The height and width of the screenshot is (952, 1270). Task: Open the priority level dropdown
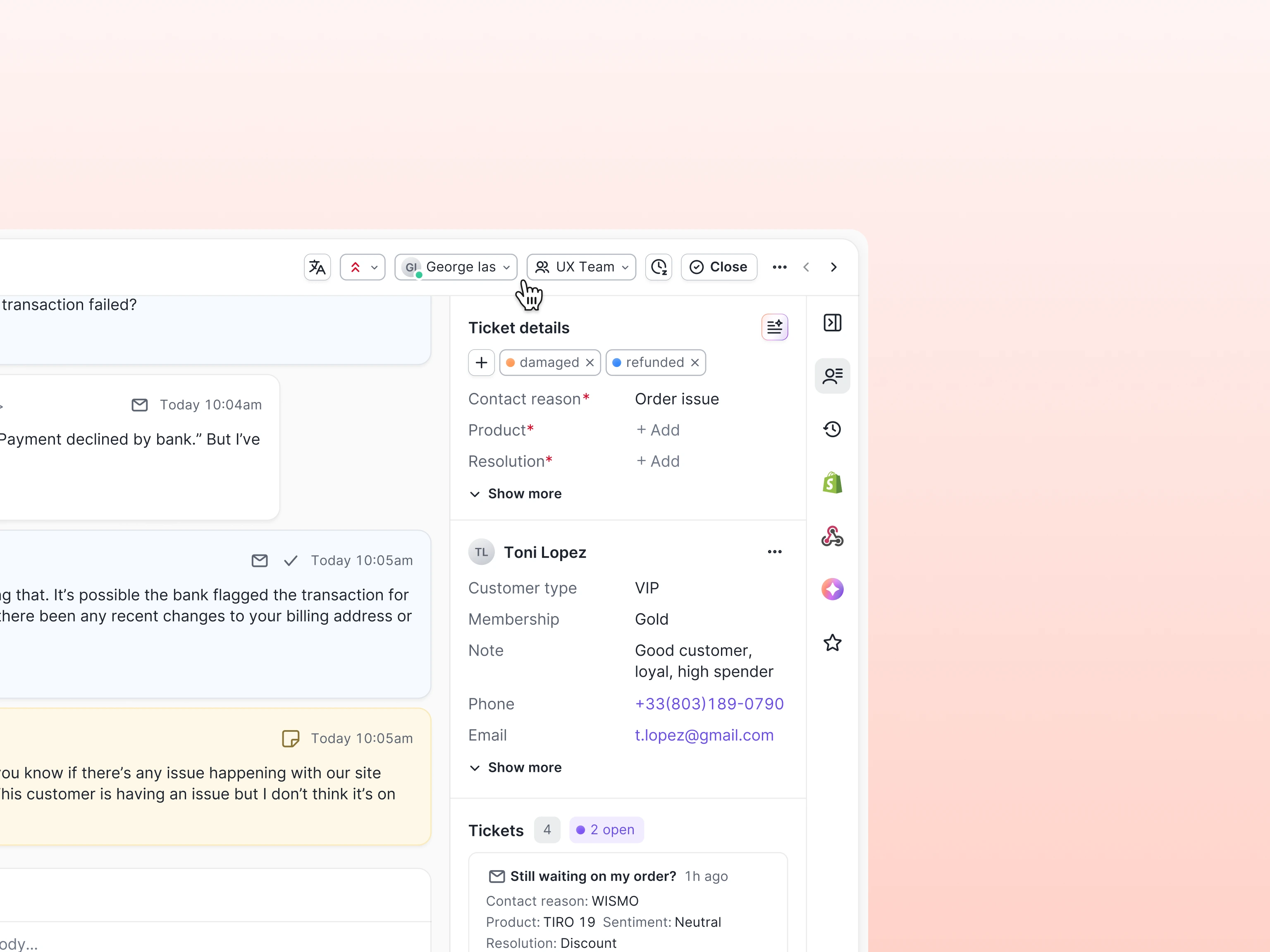click(362, 267)
